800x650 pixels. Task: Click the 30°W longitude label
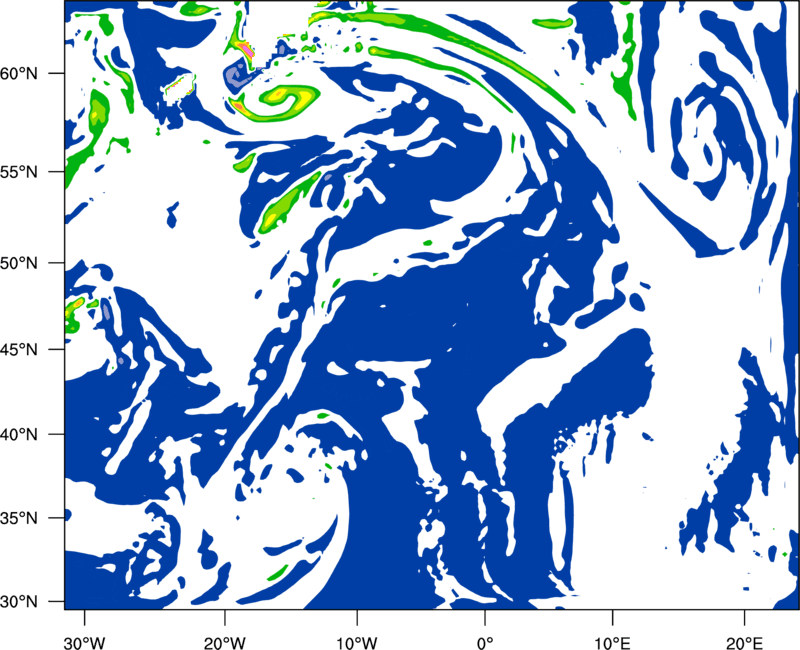click(x=84, y=643)
